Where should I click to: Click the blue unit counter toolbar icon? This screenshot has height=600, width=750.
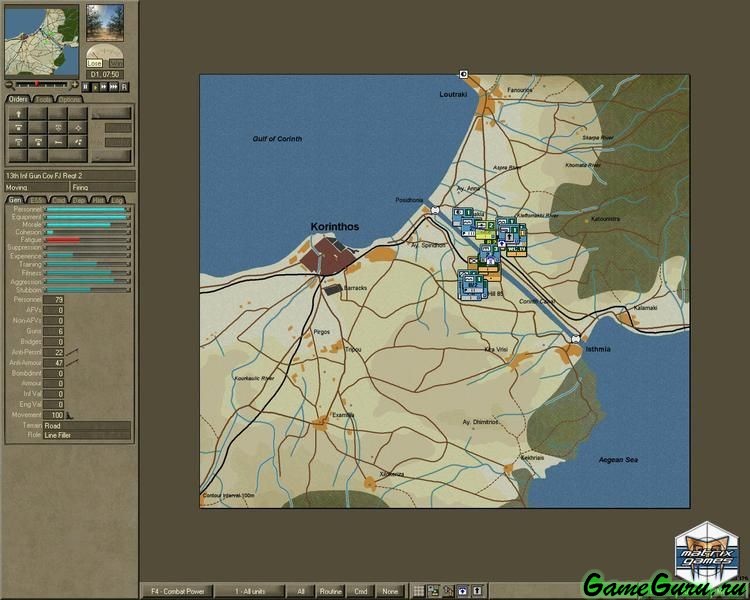(x=463, y=591)
